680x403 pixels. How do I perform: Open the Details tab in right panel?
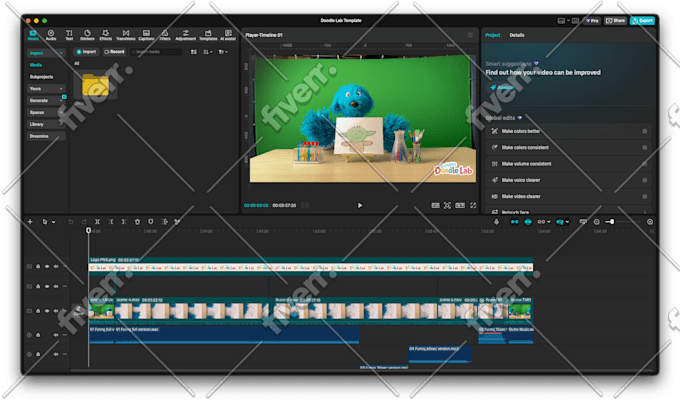click(x=517, y=35)
